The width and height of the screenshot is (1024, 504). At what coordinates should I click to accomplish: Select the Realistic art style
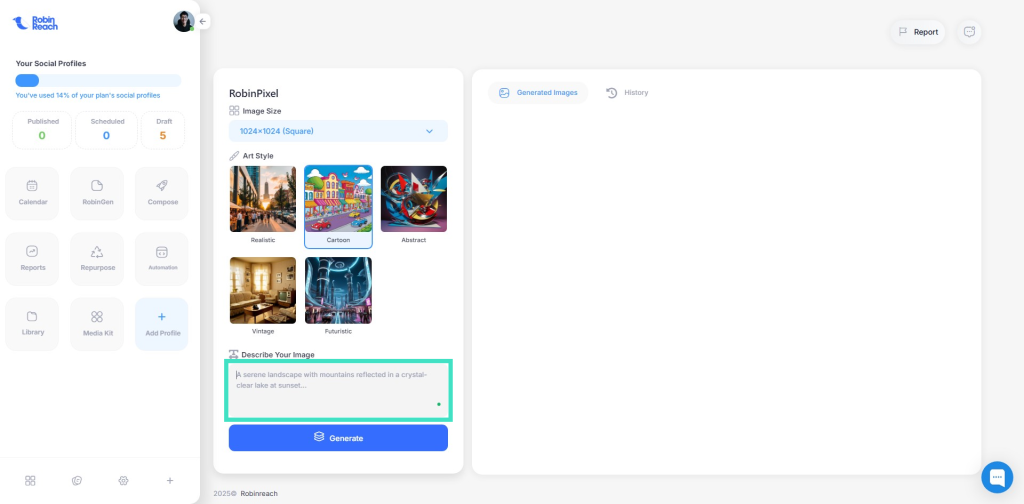click(263, 206)
